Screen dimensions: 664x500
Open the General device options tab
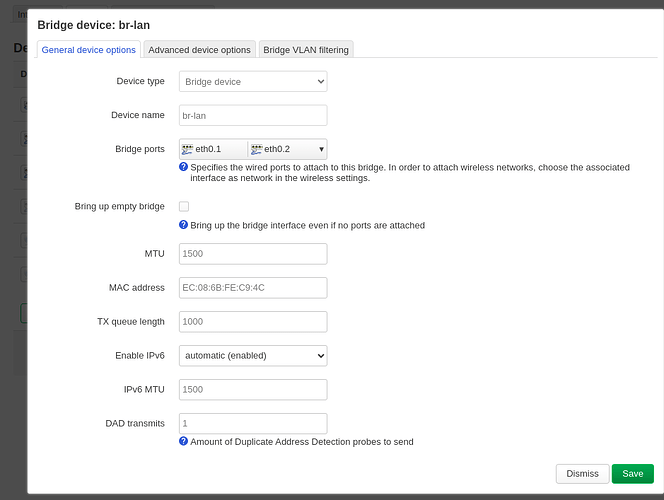(89, 50)
